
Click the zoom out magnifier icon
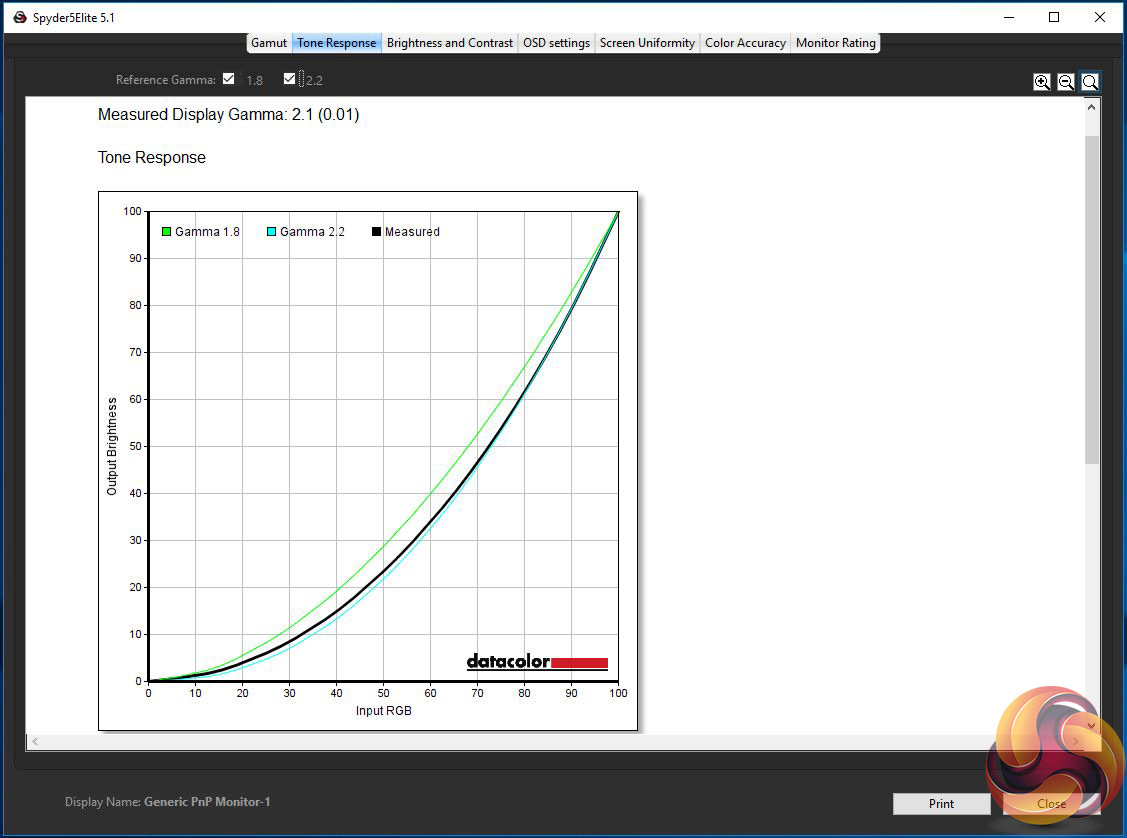1066,82
